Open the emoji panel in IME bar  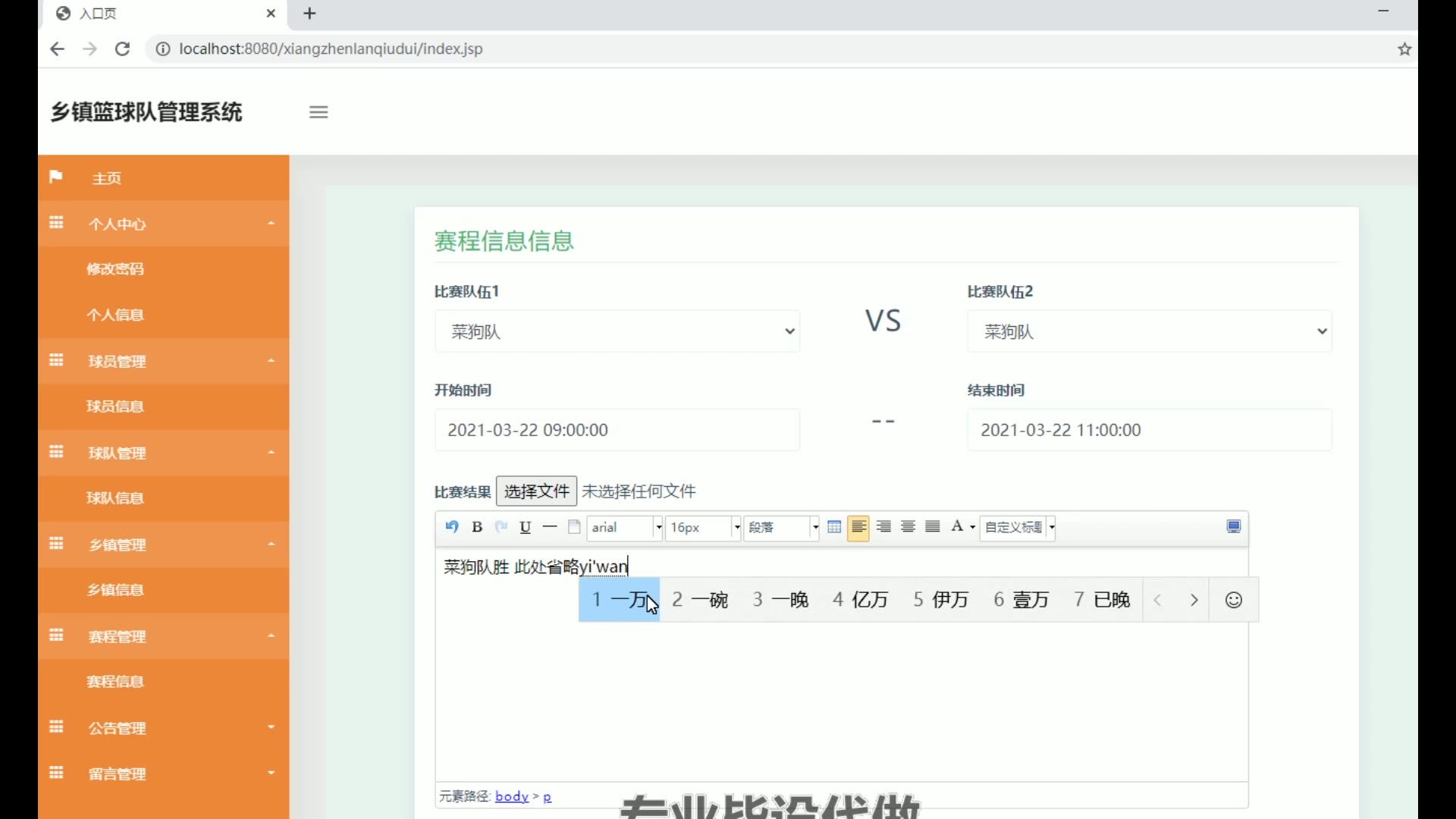tap(1234, 600)
